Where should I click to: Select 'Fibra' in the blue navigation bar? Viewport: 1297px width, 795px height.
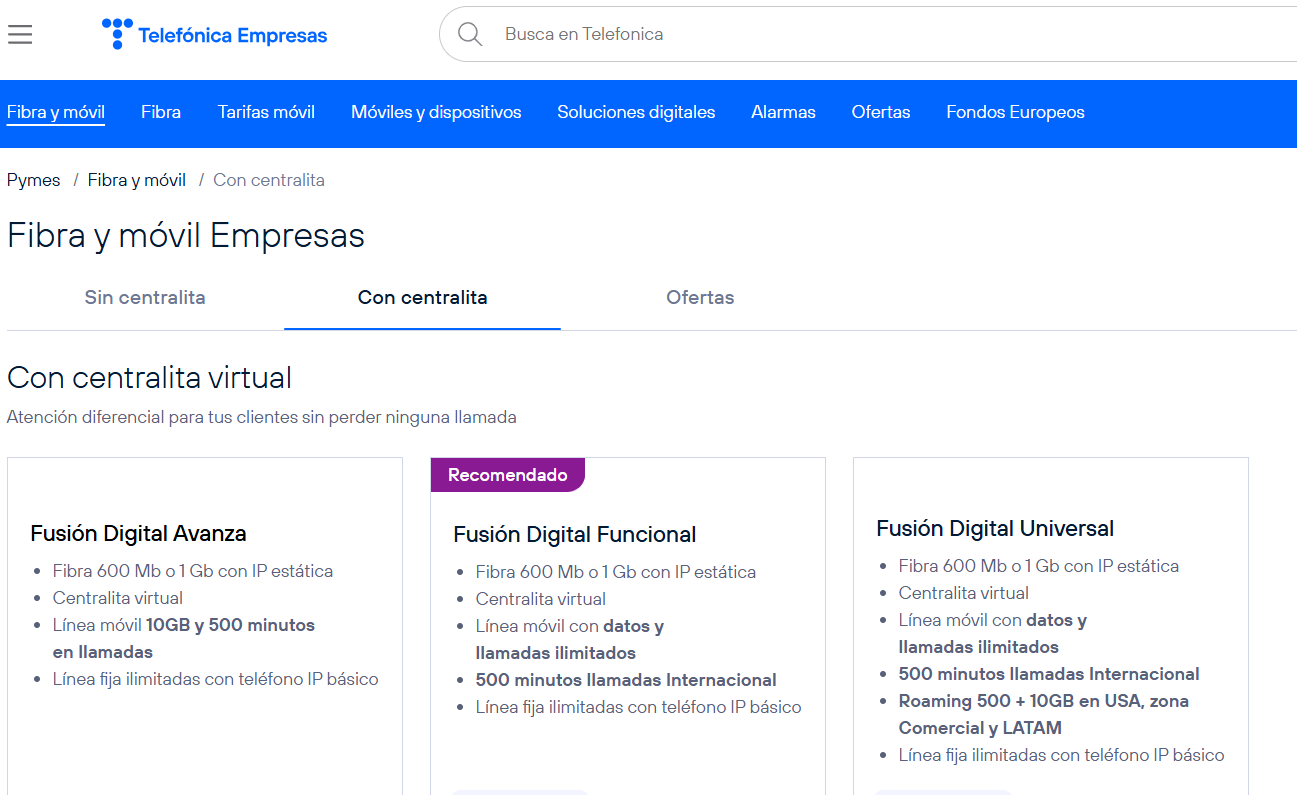click(161, 112)
